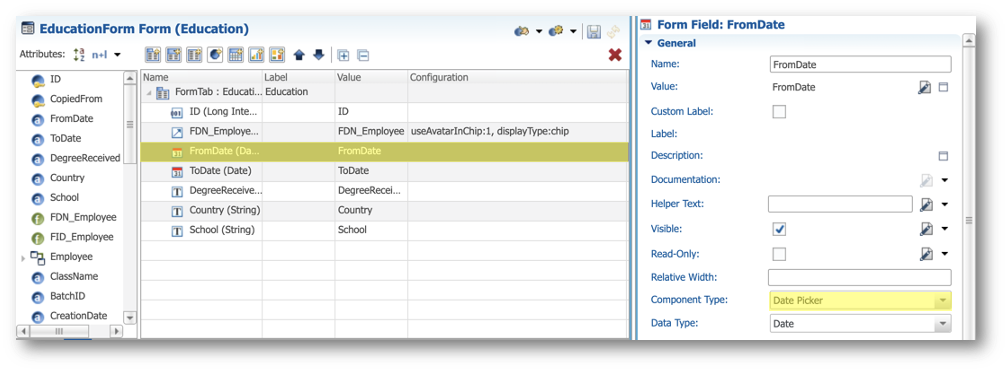Screen dimensions: 1007x371
Task: Open dropdown arrow left of the gear icon
Action: [x=539, y=31]
